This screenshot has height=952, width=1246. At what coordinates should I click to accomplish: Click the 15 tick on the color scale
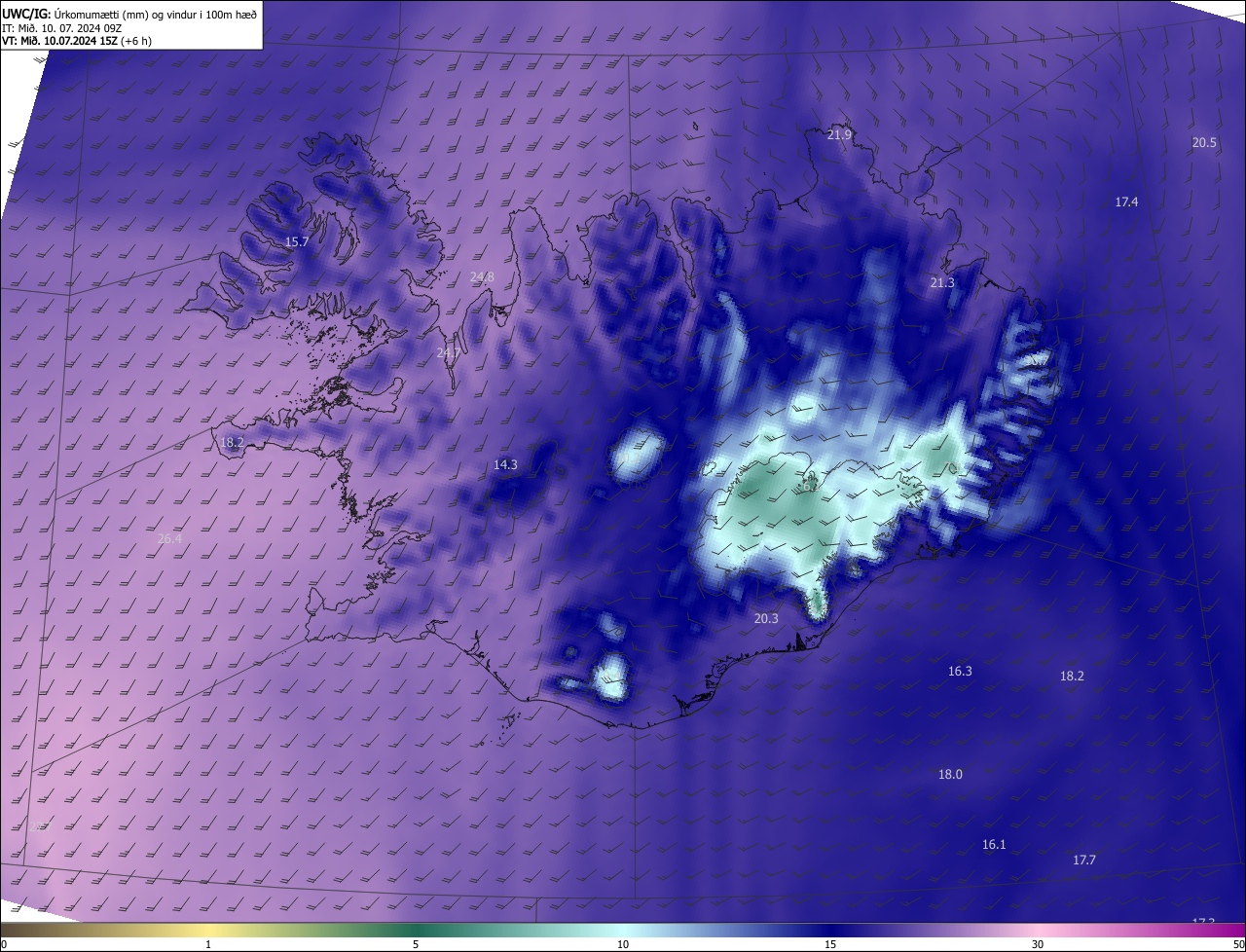click(x=830, y=944)
